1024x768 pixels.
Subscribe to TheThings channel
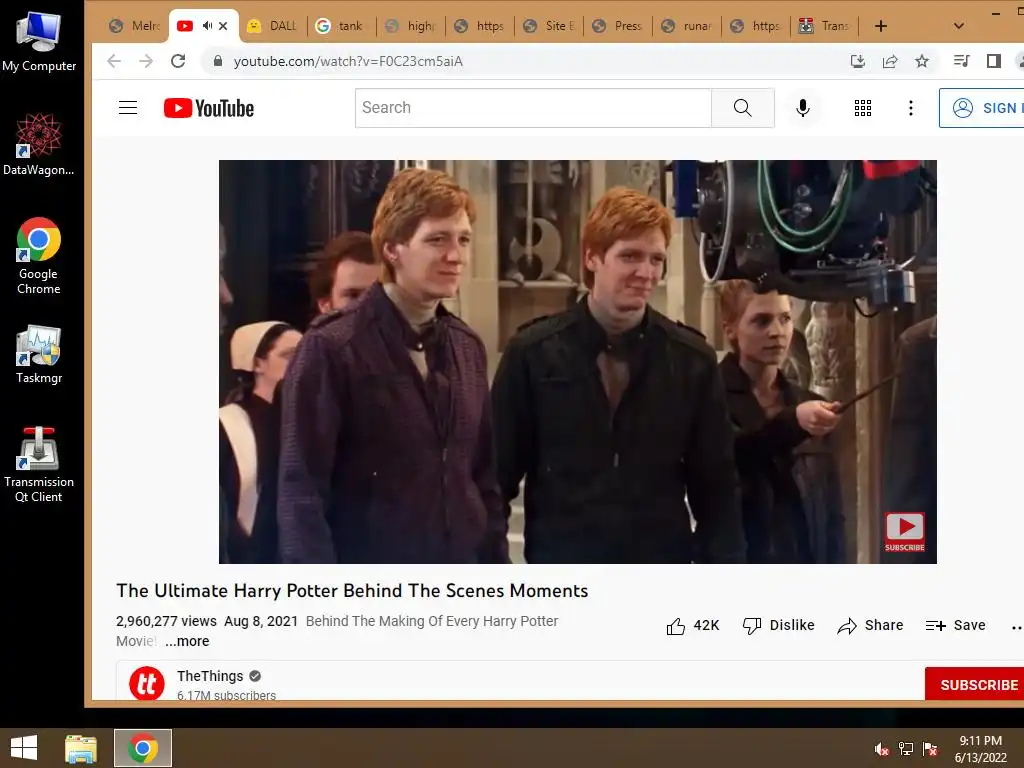click(975, 684)
